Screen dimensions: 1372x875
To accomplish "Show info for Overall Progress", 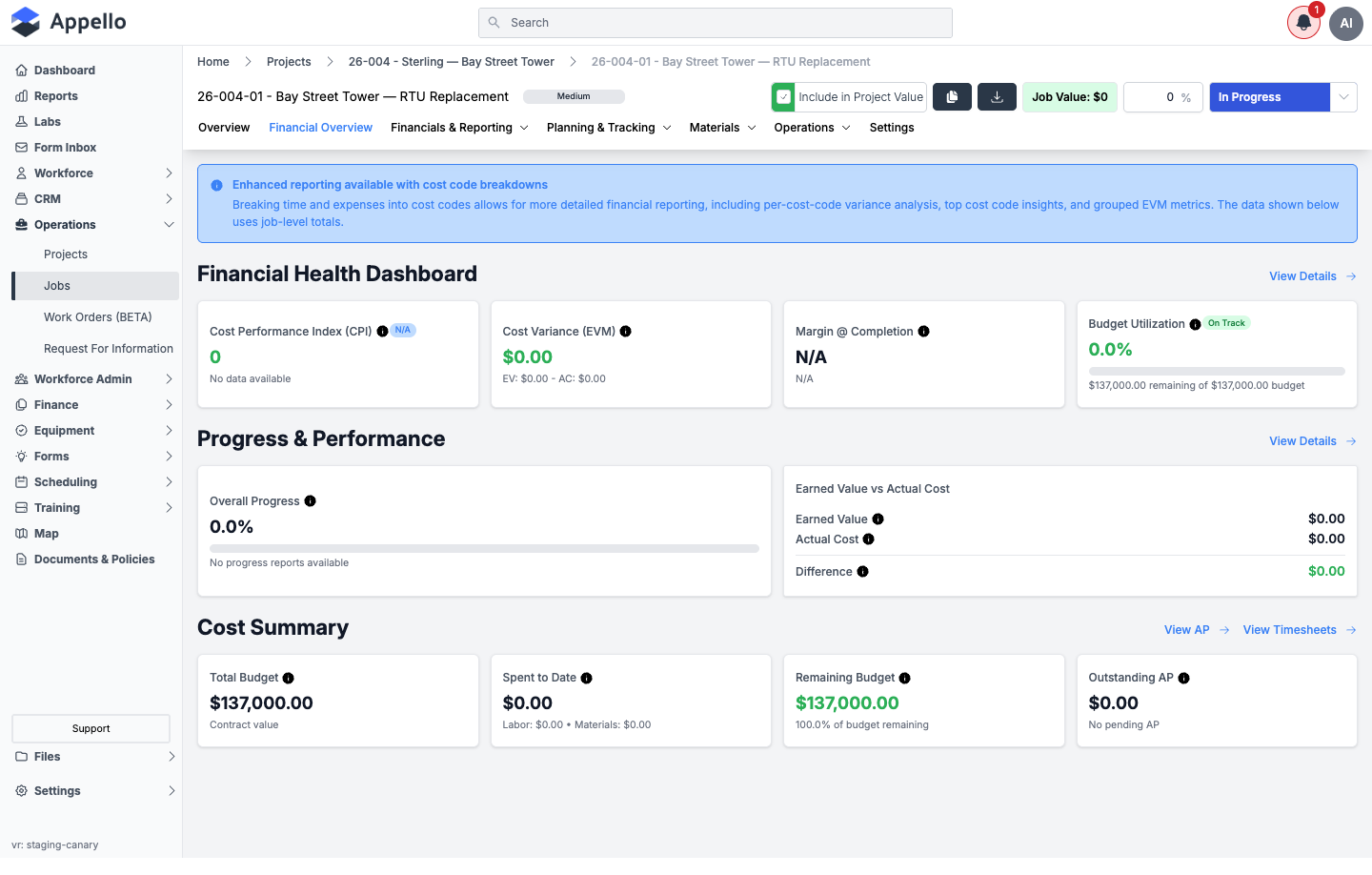I will (310, 501).
